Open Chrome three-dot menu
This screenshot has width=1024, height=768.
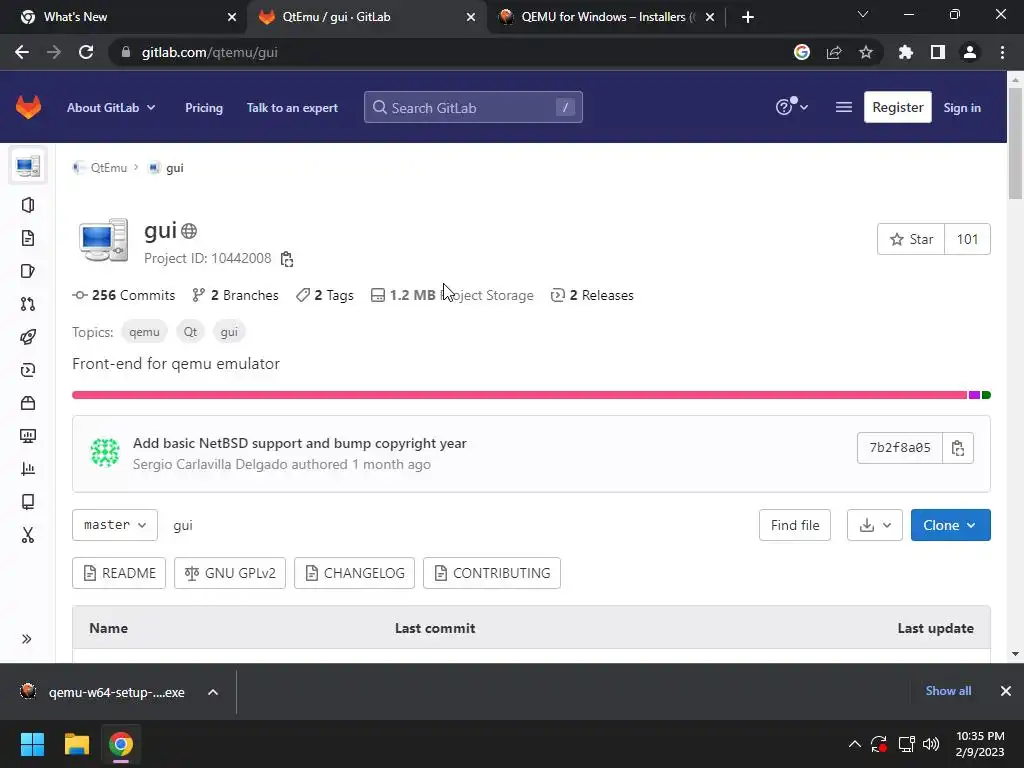(1002, 52)
